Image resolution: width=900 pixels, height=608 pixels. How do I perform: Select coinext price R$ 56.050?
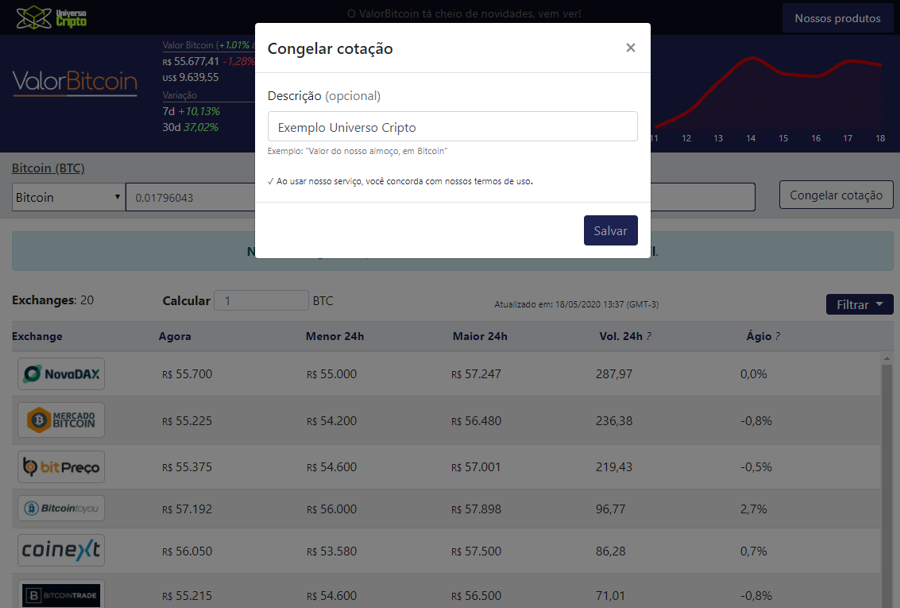[x=187, y=551]
